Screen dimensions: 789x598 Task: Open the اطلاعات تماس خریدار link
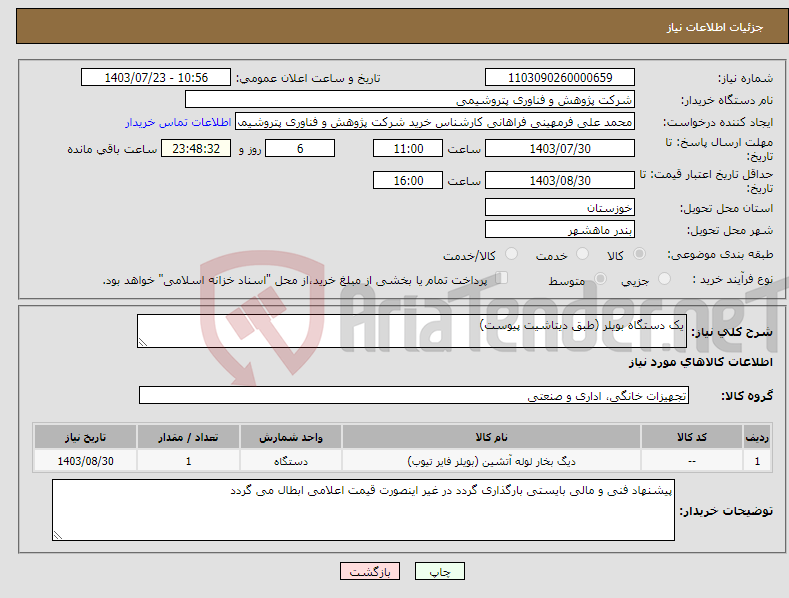click(178, 122)
